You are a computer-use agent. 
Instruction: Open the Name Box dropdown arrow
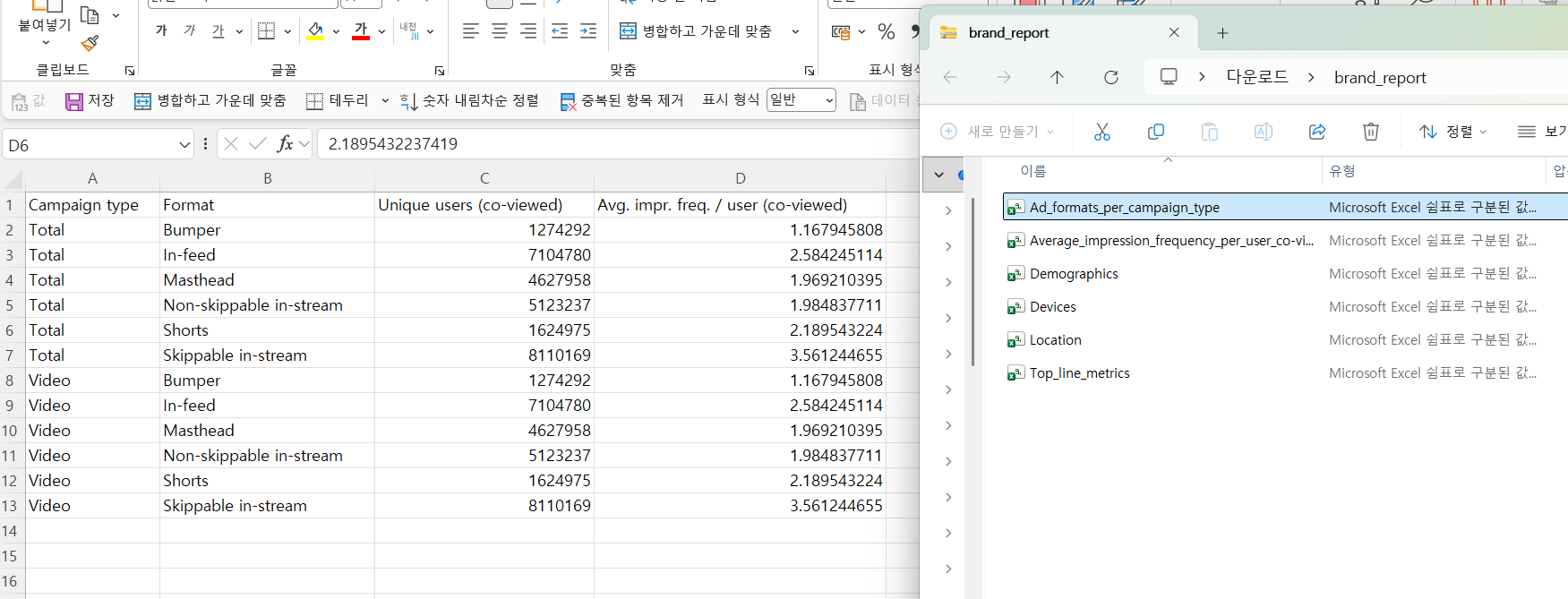pyautogui.click(x=184, y=144)
